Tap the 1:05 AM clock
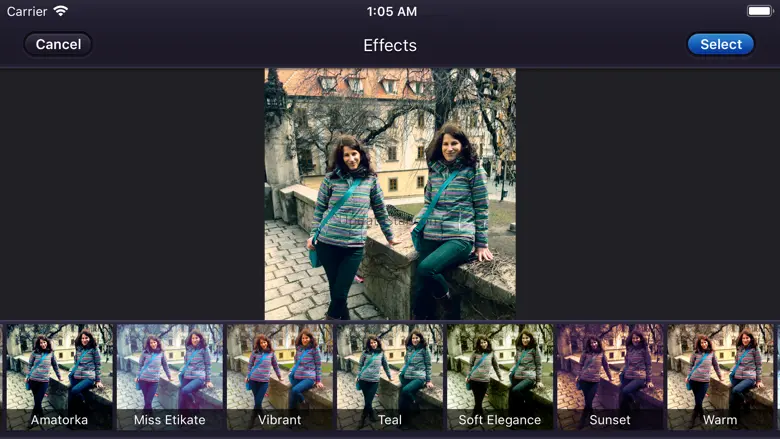Screen dimensions: 780x439 391,11
